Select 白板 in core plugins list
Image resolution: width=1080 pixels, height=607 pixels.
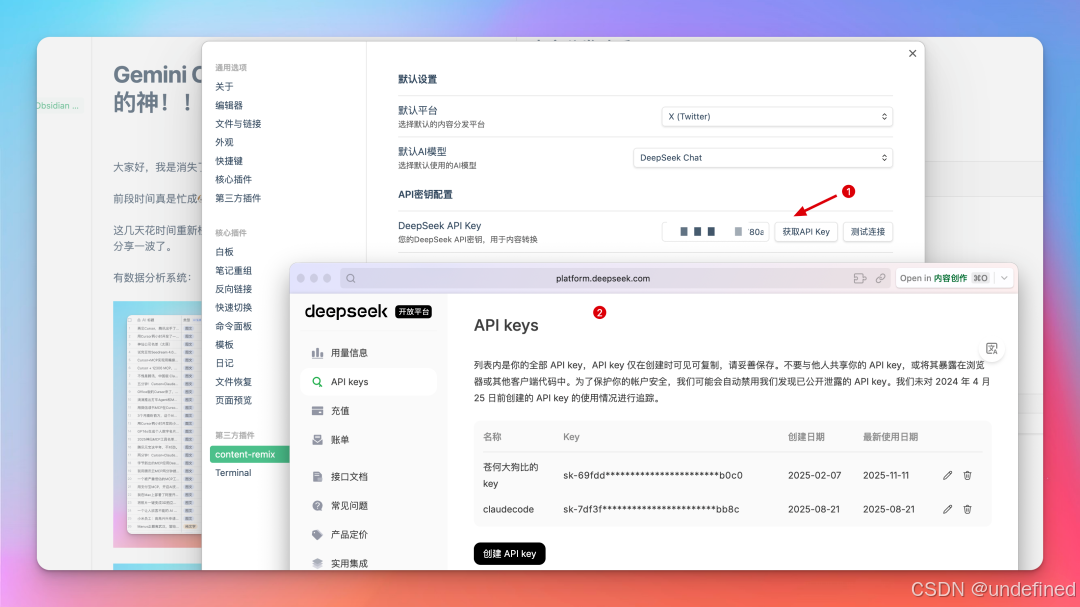(224, 252)
